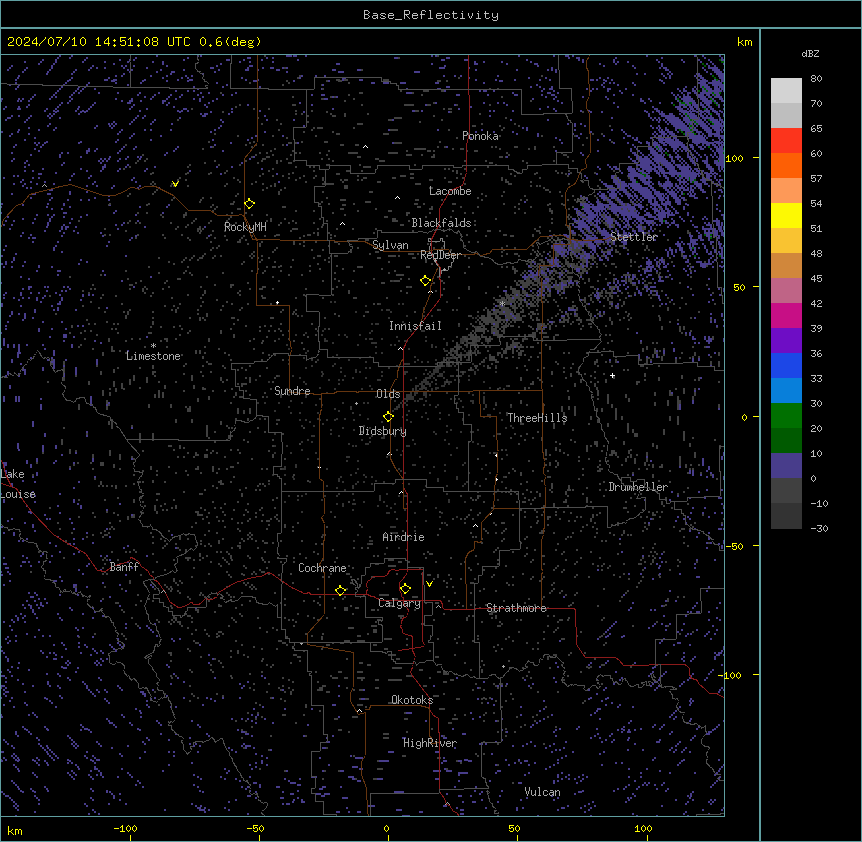Select the Drumheller label
The height and width of the screenshot is (842, 862).
pos(638,487)
